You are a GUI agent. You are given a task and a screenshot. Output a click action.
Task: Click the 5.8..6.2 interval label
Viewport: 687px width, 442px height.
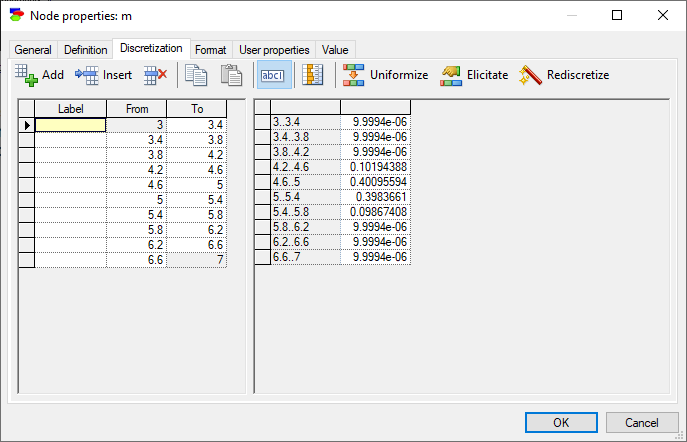pyautogui.click(x=306, y=227)
